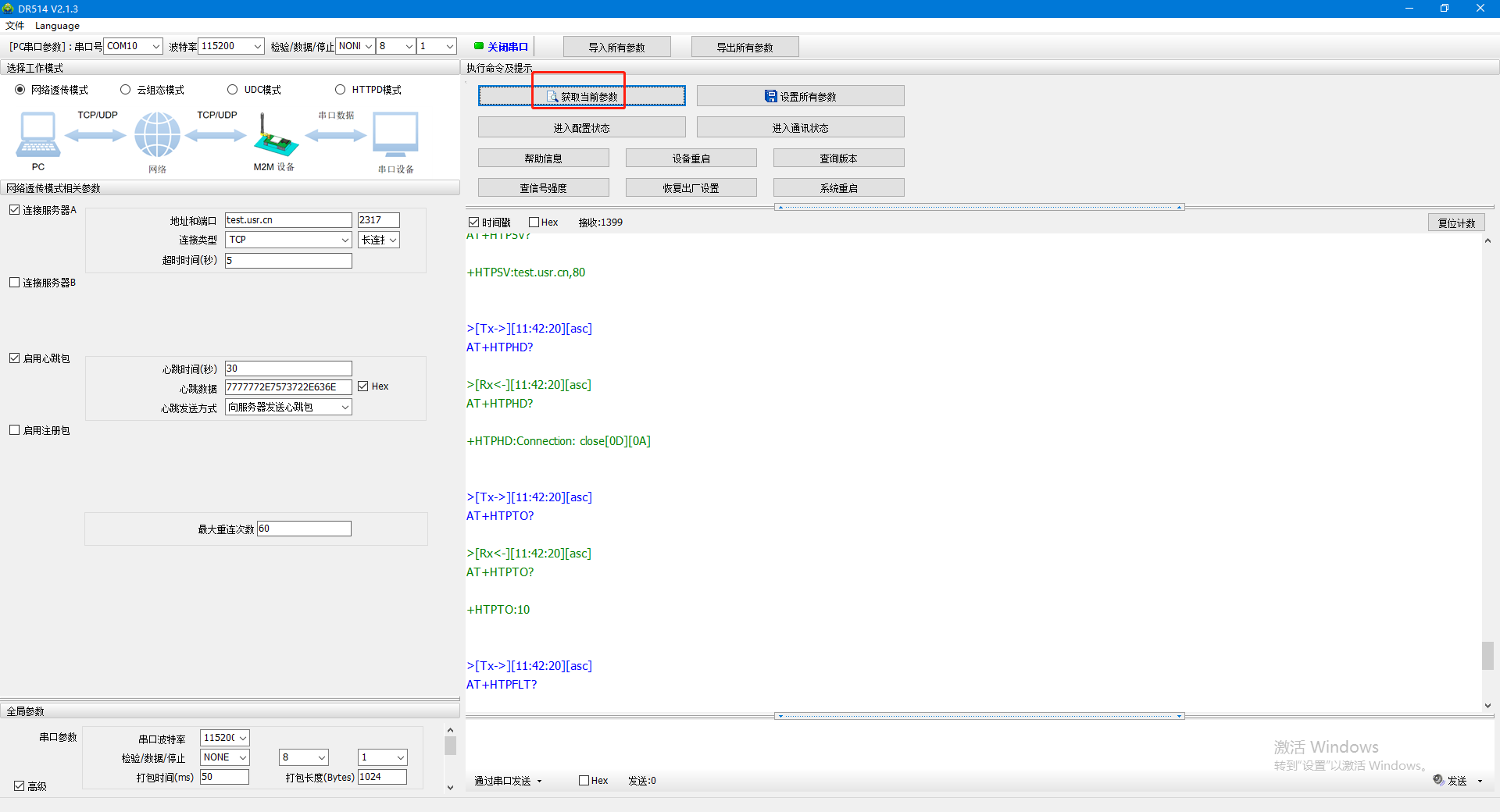The height and width of the screenshot is (812, 1500).
Task: Click the 设置所有参数 save icon
Action: [770, 96]
